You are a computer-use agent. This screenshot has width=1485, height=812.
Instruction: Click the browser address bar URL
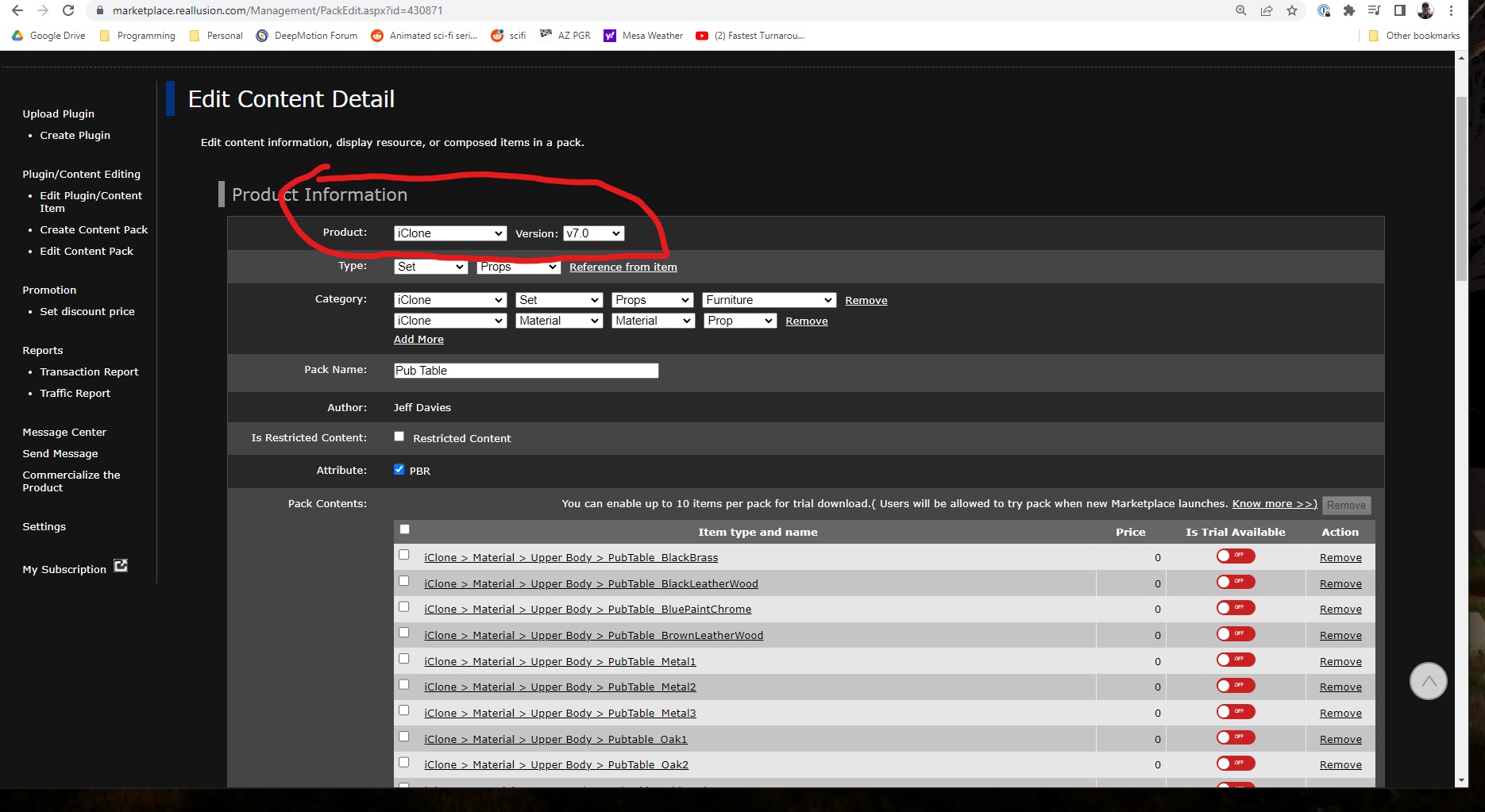click(x=278, y=10)
